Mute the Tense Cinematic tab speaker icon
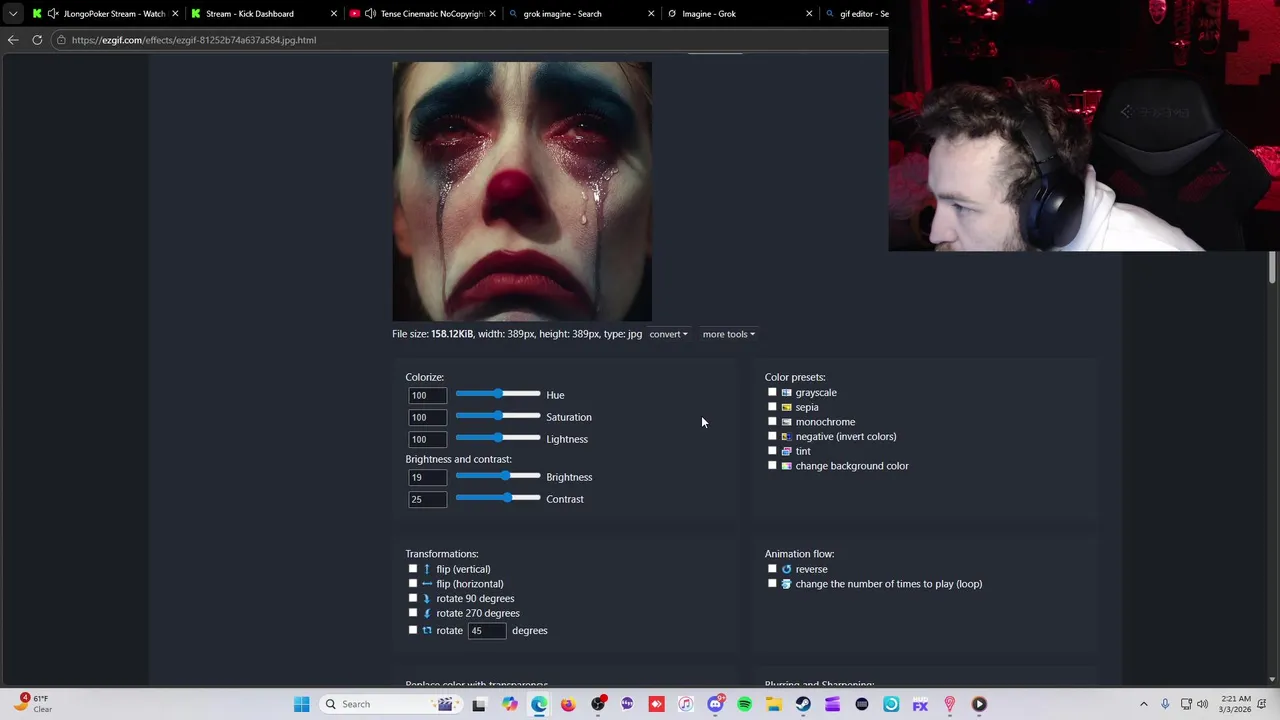 point(370,14)
